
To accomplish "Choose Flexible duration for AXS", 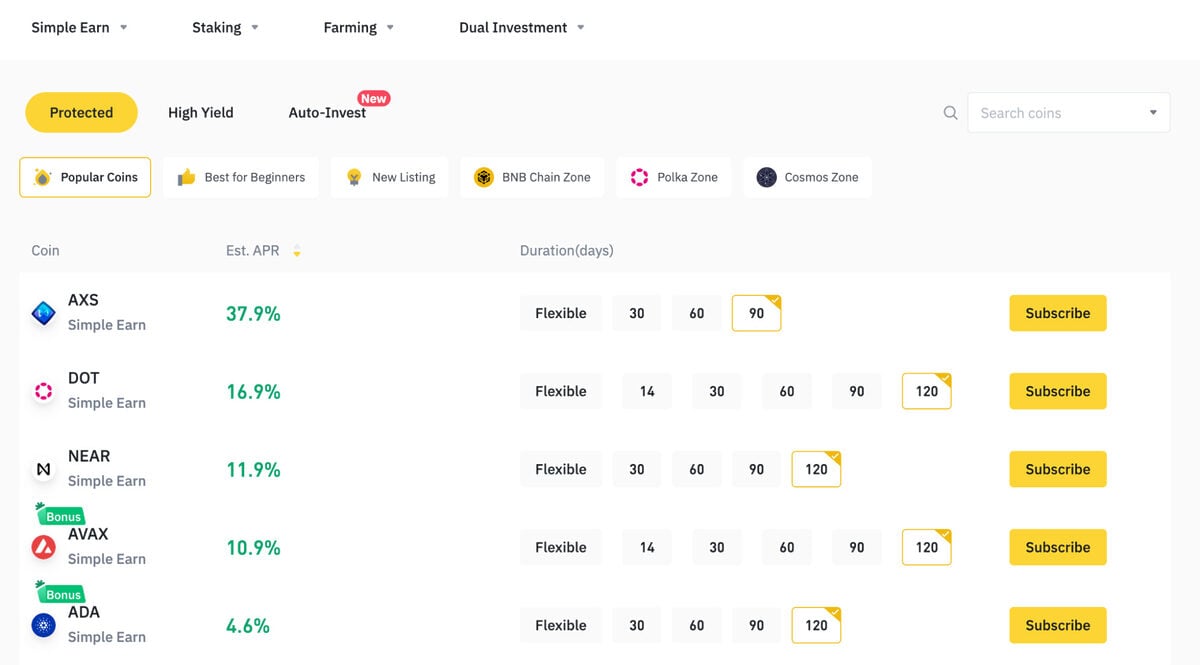I will click(x=561, y=313).
